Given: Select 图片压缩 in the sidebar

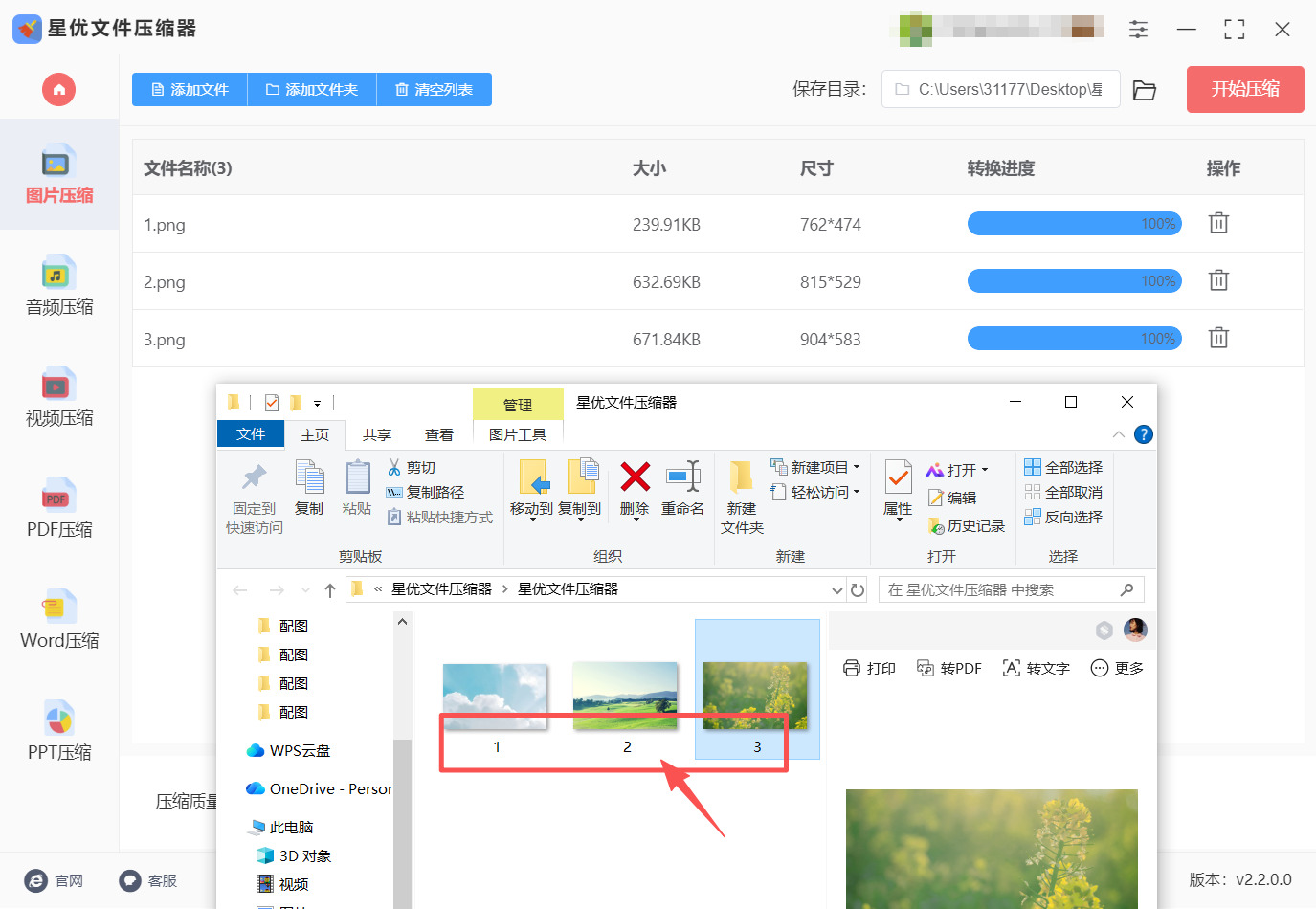Looking at the screenshot, I should (59, 174).
